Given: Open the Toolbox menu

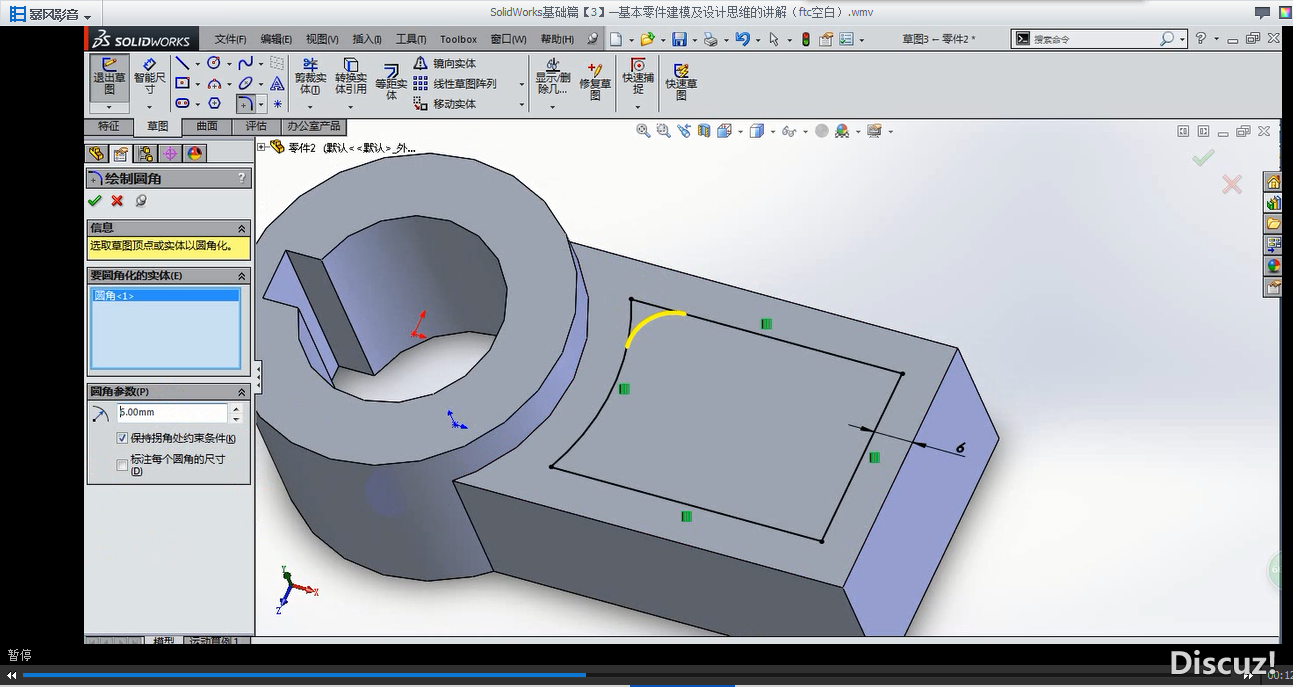Looking at the screenshot, I should [458, 39].
